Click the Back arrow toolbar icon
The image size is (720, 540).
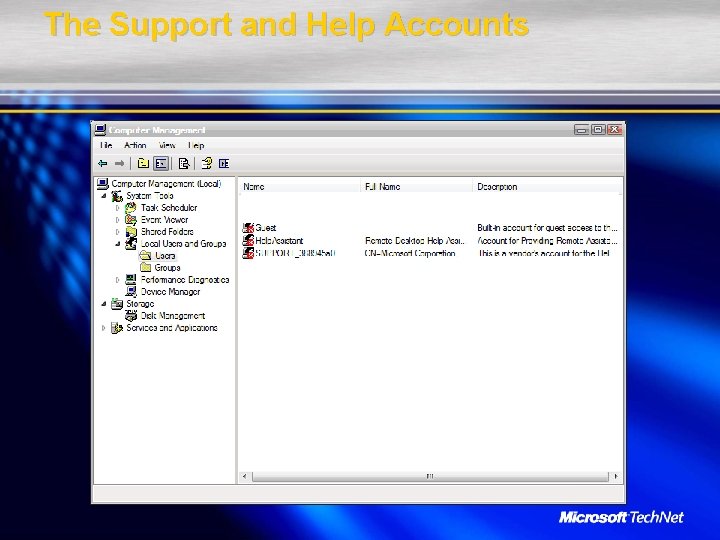[x=102, y=163]
